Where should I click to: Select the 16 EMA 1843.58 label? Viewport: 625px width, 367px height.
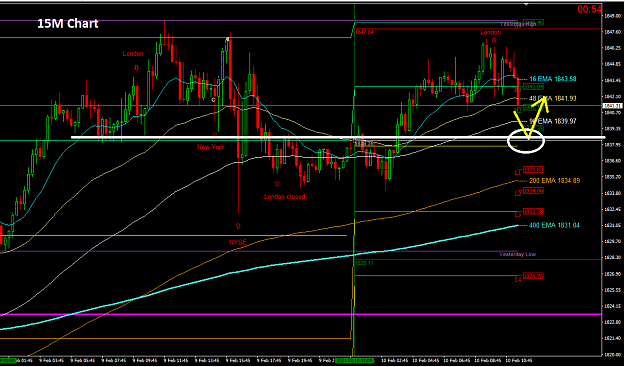553,79
